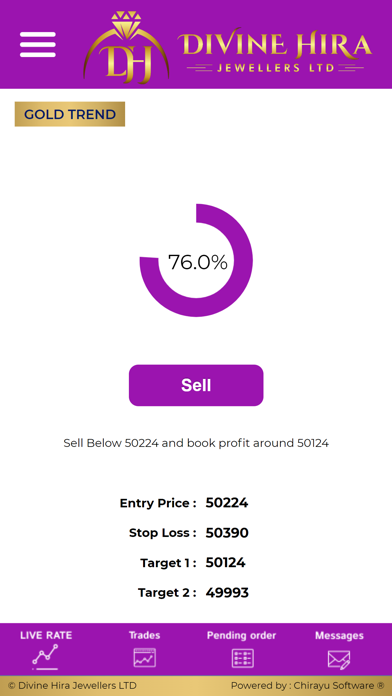This screenshot has height=696, width=392.
Task: Tap the Live Rate graph icon
Action: (x=45, y=657)
